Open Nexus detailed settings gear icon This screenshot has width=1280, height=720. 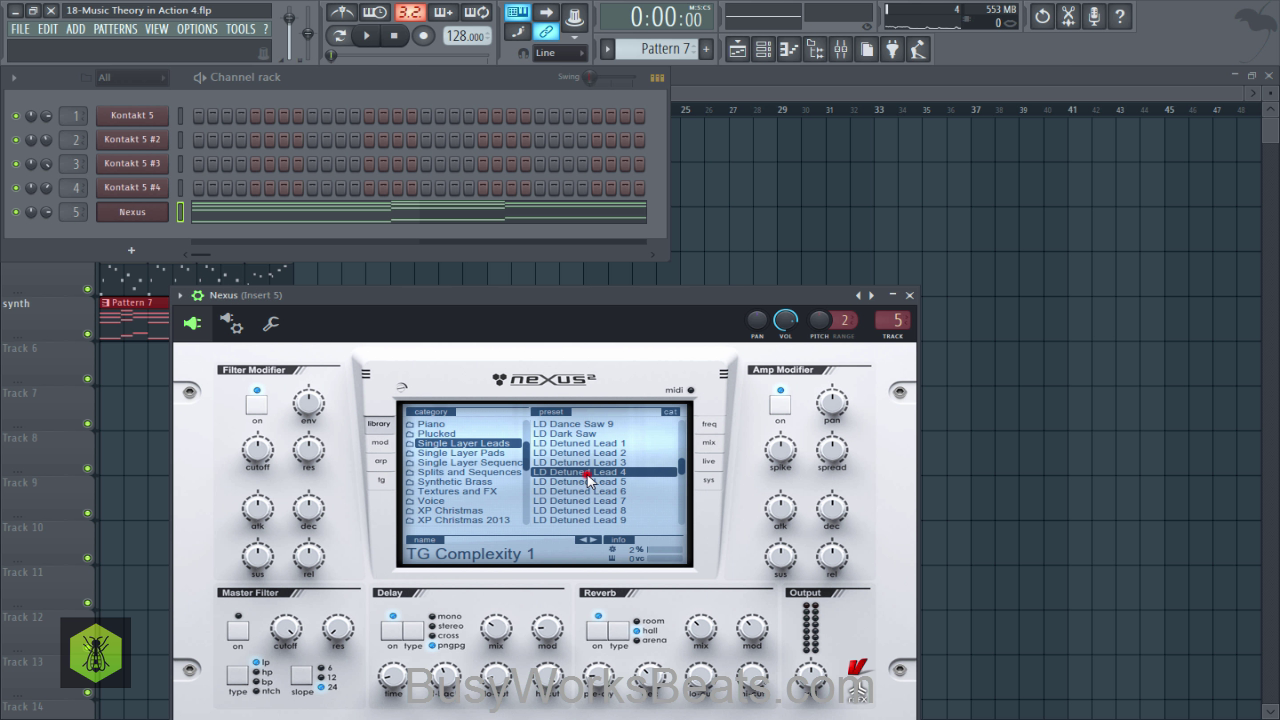click(x=231, y=323)
